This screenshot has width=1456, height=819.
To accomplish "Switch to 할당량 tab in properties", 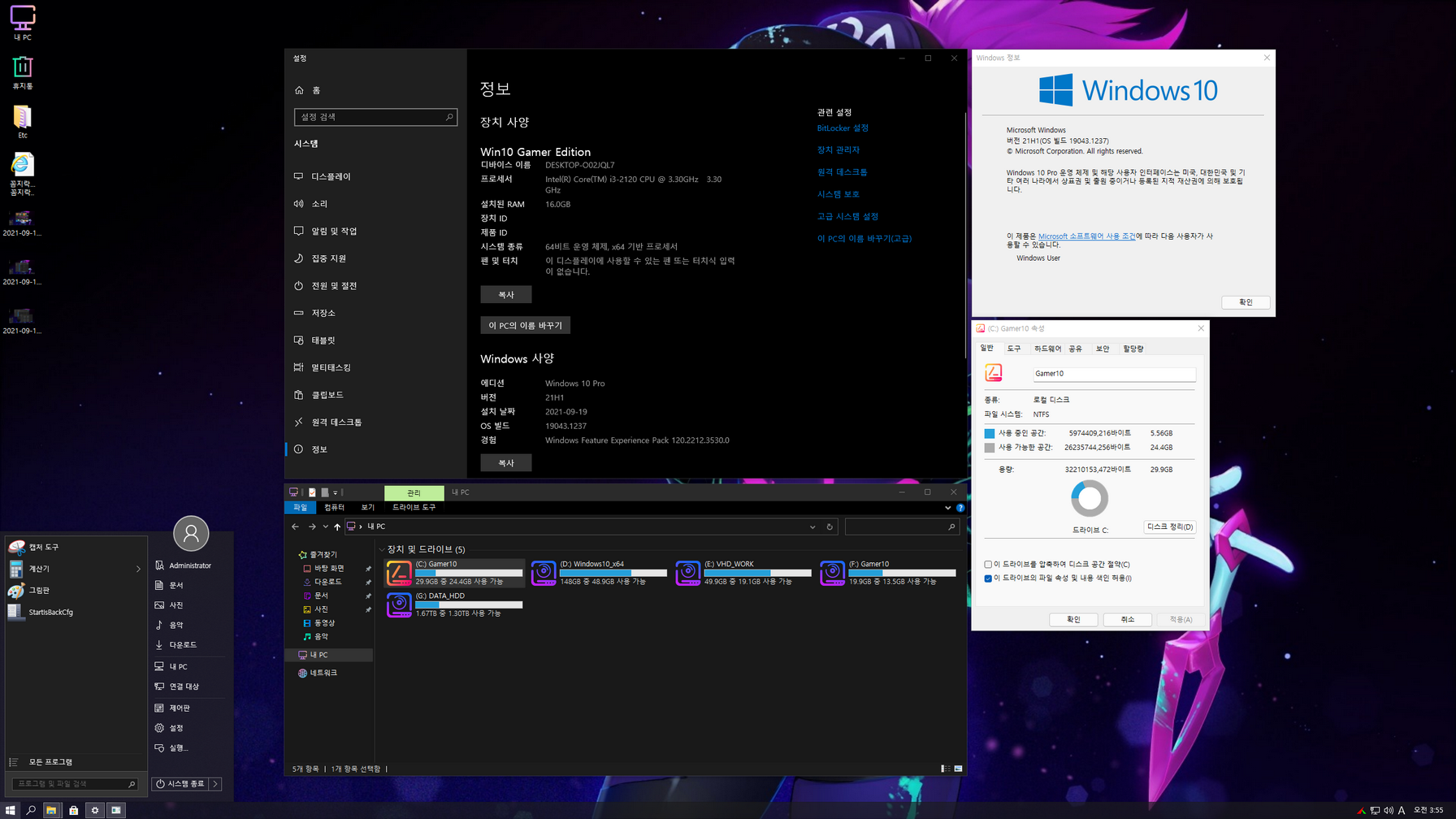I will 1133,349.
